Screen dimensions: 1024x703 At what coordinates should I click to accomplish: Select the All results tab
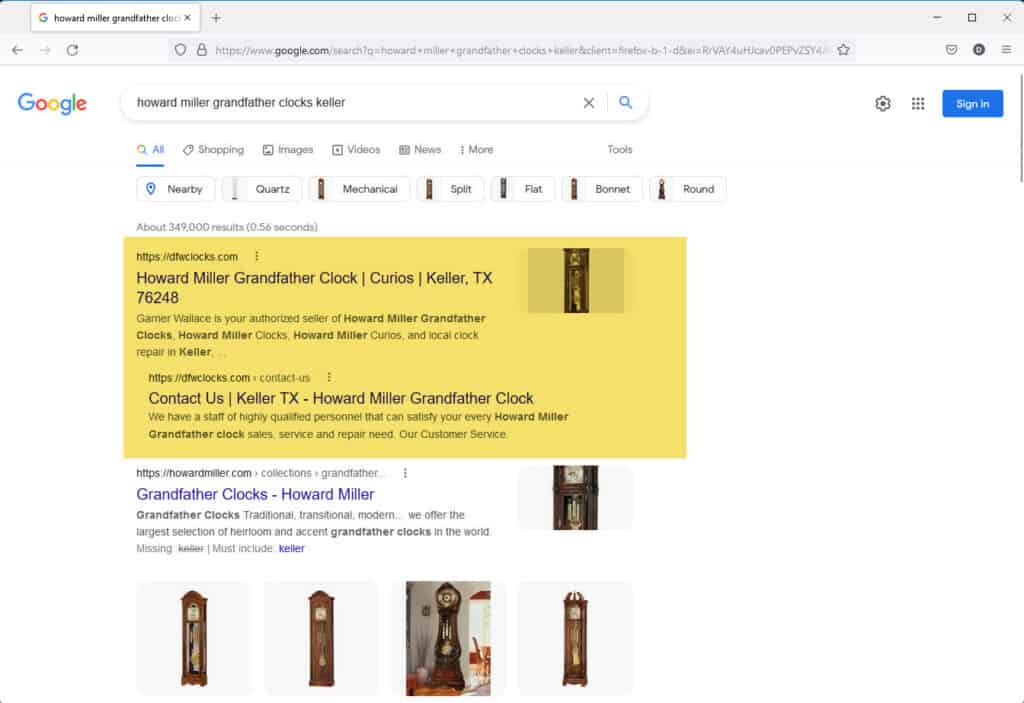pyautogui.click(x=150, y=150)
